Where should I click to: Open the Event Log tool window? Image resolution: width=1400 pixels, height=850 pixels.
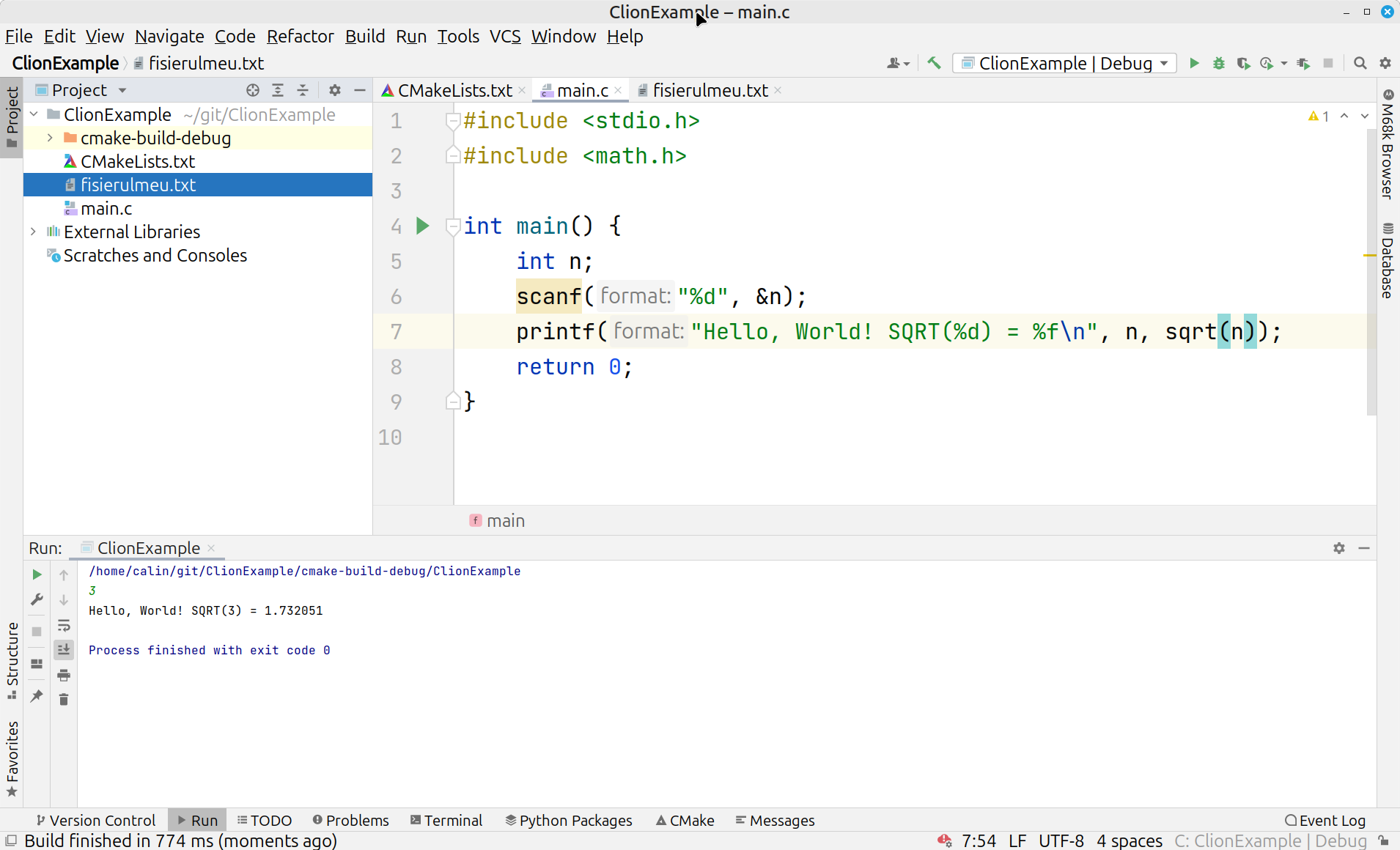point(1325,820)
